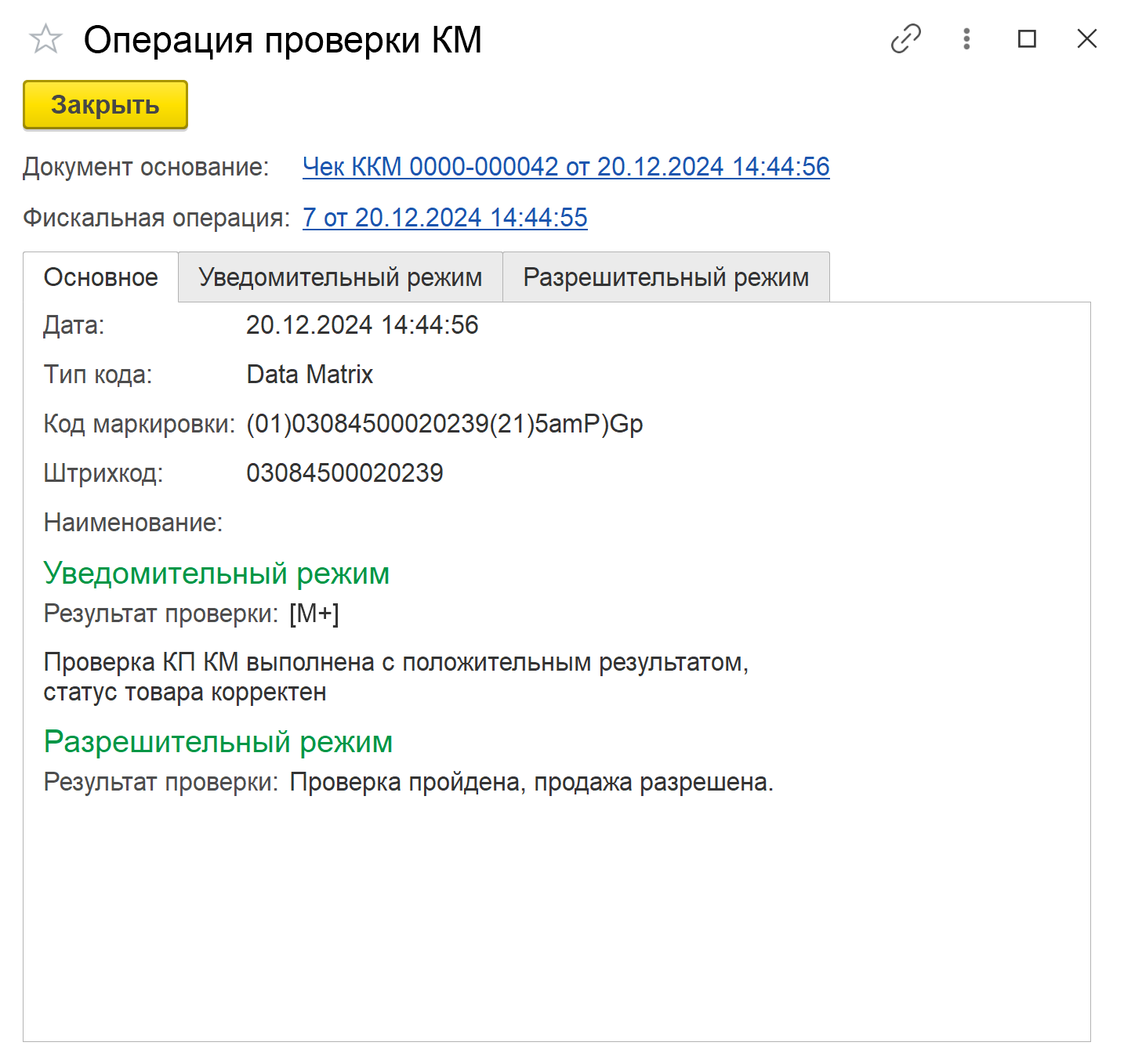The width and height of the screenshot is (1124, 1064).
Task: Click the Штрихкод number value
Action: click(x=345, y=473)
